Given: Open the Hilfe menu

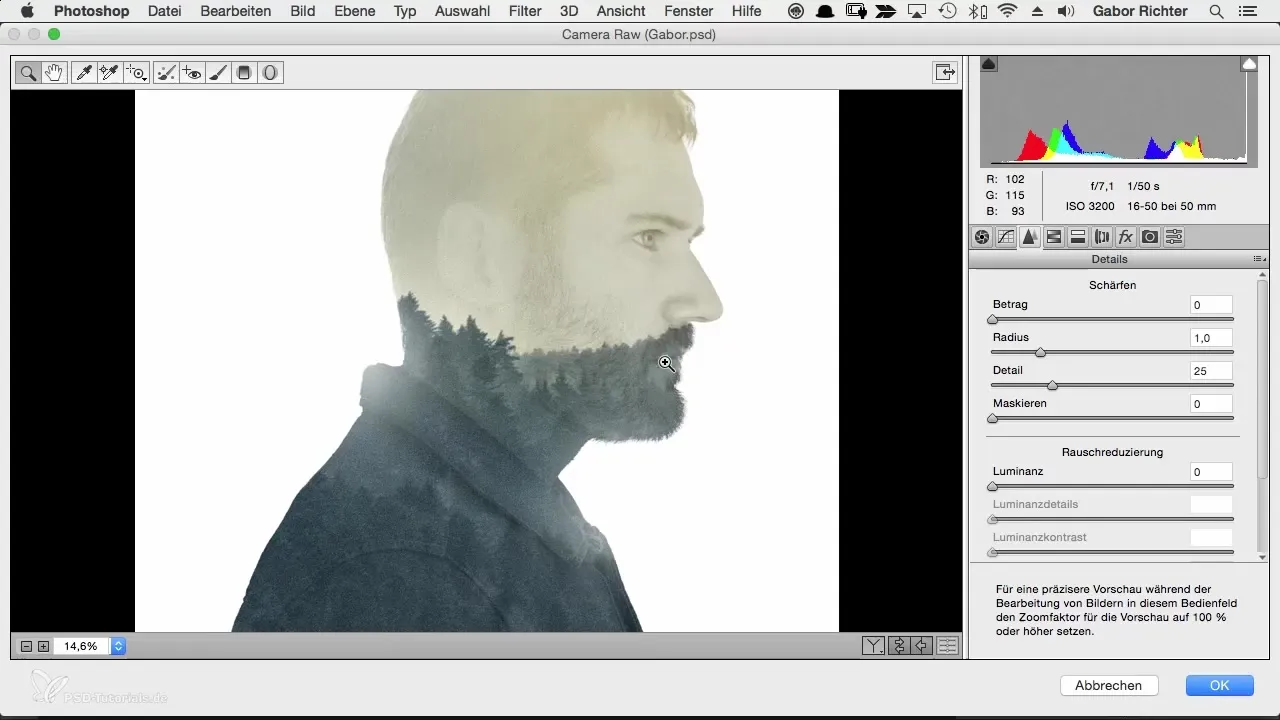Looking at the screenshot, I should (x=746, y=12).
